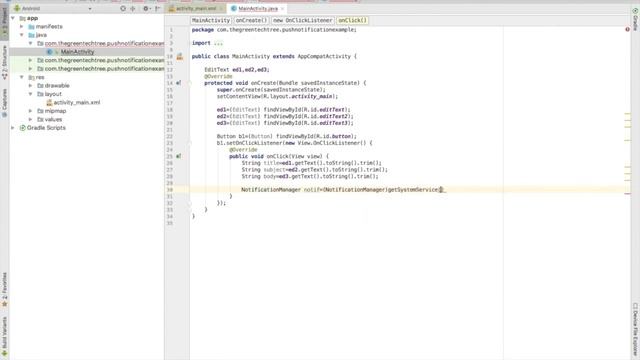Click the res folder icon
Viewport: 640px width, 360px height.
pyautogui.click(x=31, y=77)
